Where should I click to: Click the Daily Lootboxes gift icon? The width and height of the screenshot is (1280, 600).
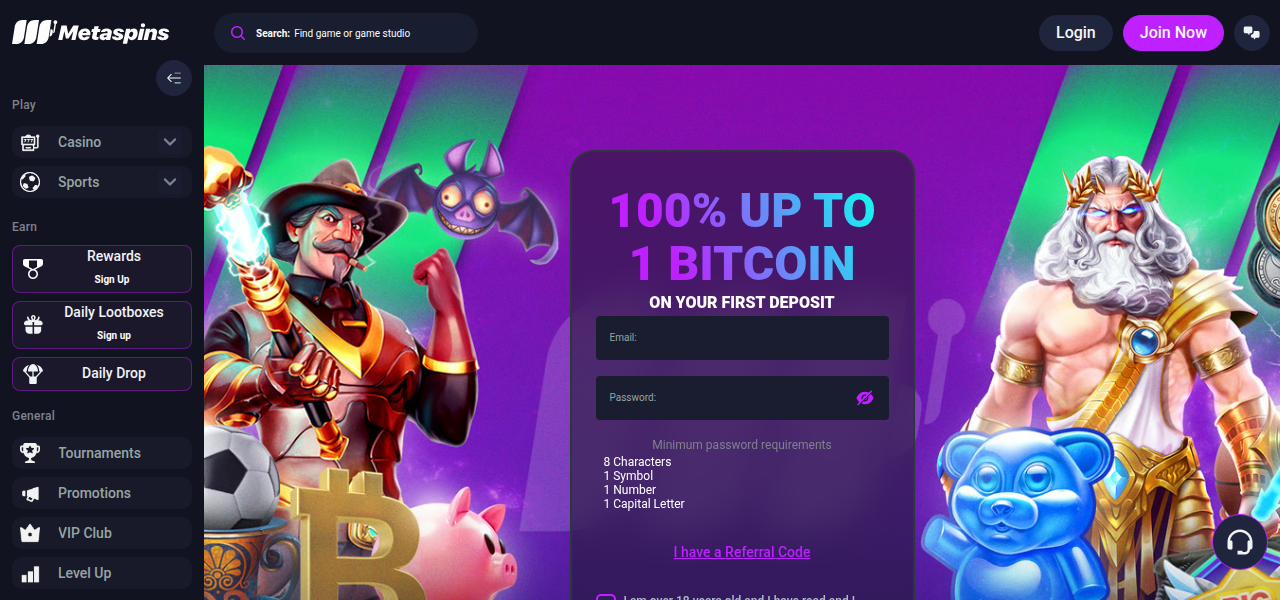[33, 324]
